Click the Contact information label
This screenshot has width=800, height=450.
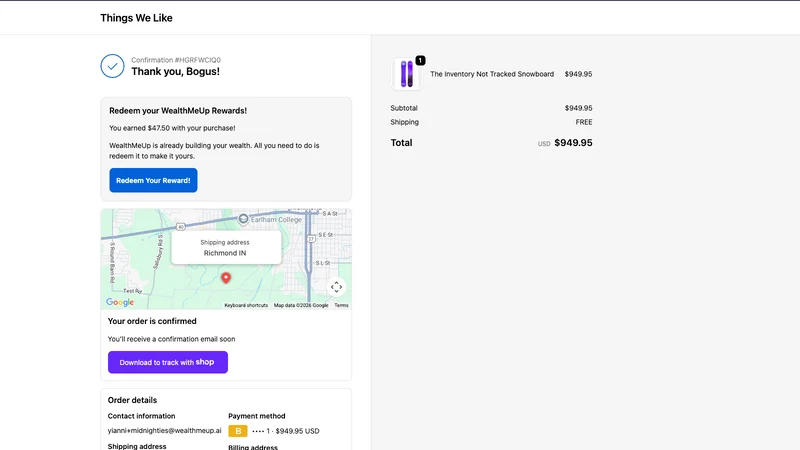click(141, 416)
